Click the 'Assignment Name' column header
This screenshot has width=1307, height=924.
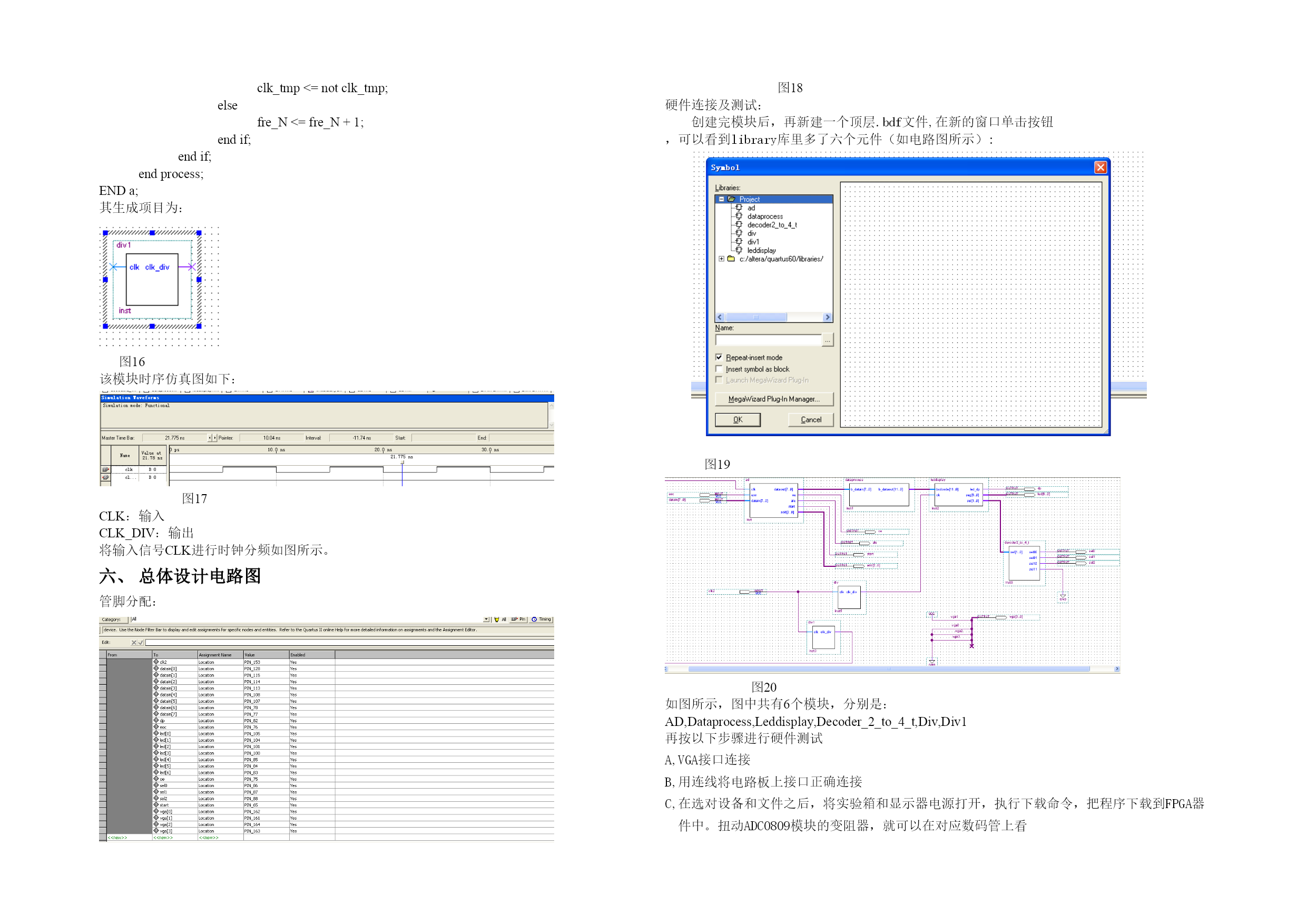coord(220,655)
